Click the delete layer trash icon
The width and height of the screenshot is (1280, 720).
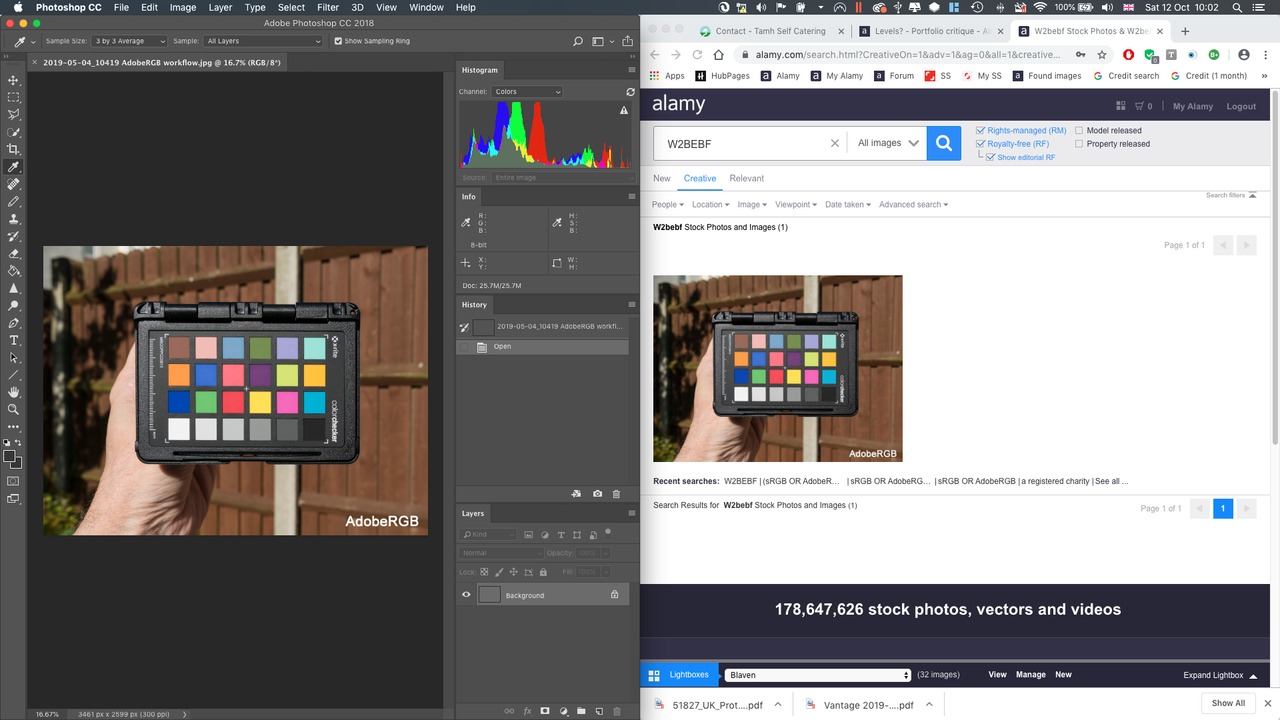[x=616, y=710]
